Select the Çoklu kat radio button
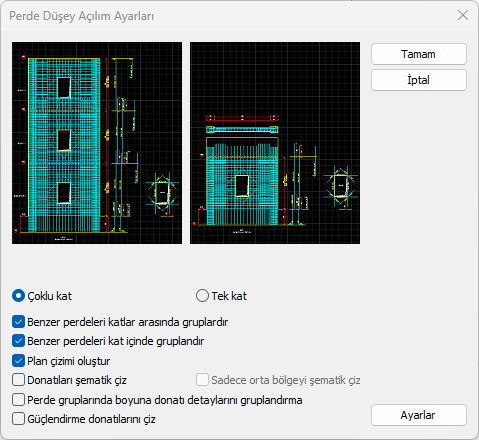479x440 pixels. (x=18, y=296)
